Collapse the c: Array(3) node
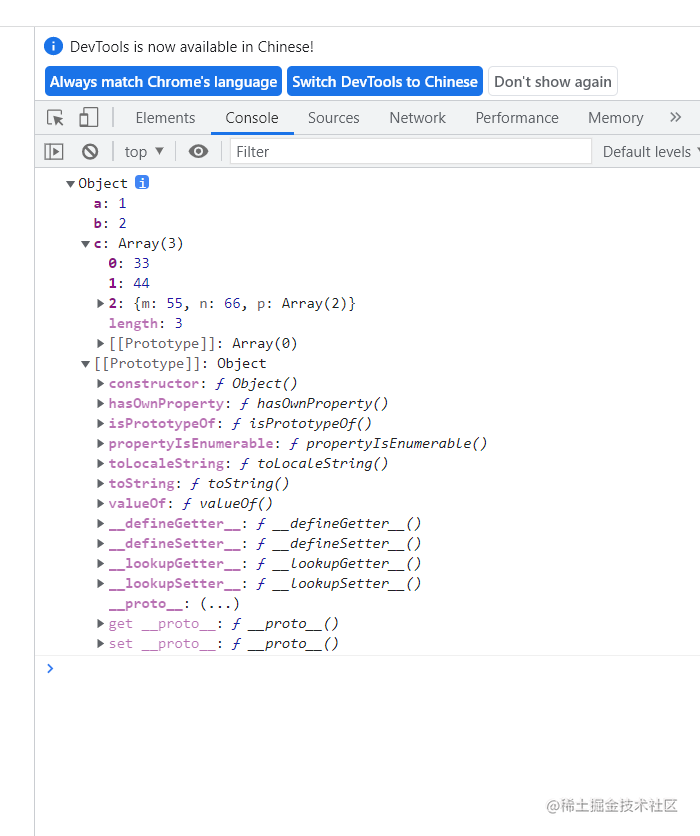The height and width of the screenshot is (836, 700). tap(85, 244)
